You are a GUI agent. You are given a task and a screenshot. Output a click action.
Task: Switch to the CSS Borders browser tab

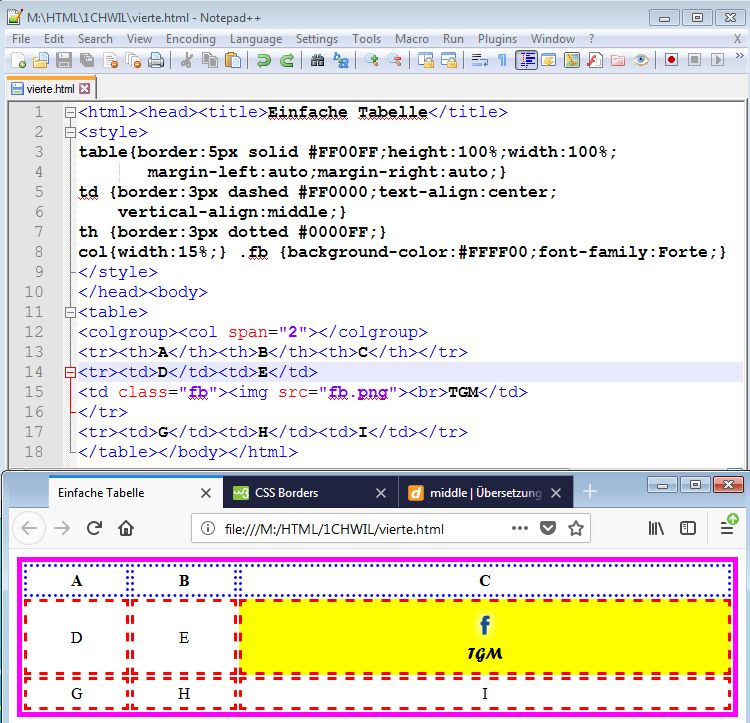click(x=311, y=493)
